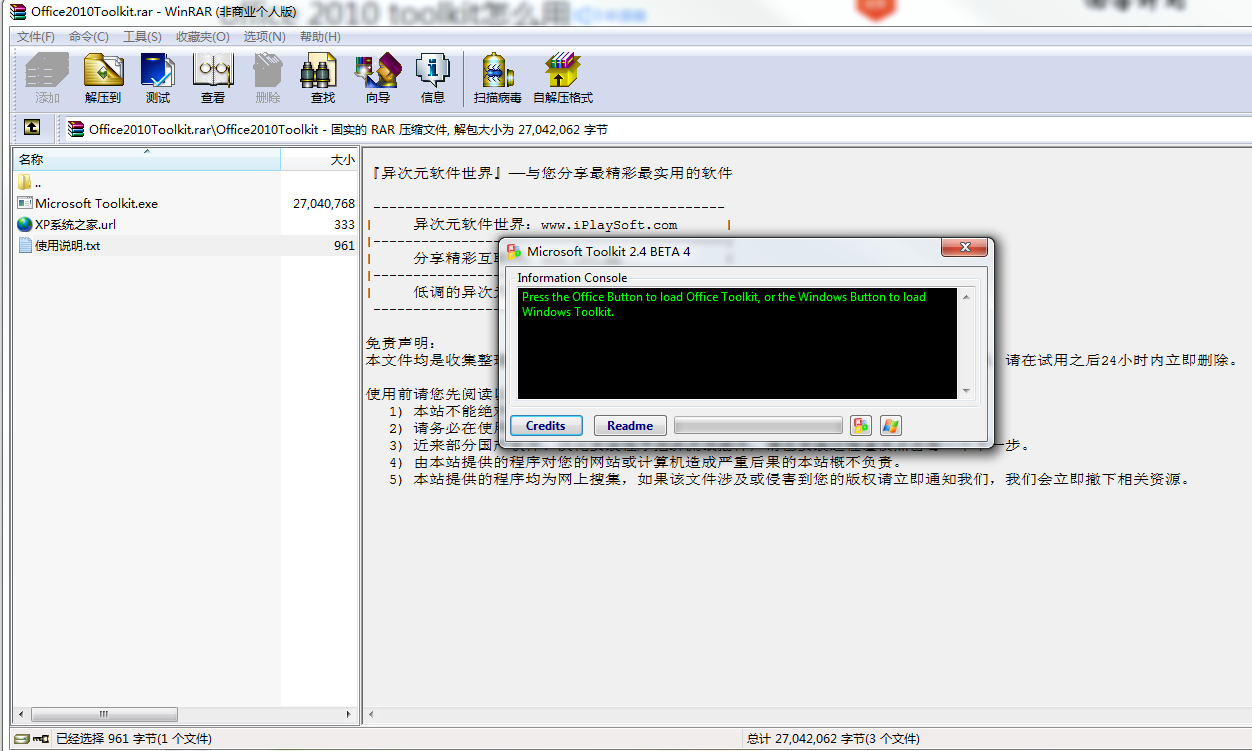This screenshot has height=751, width=1252.
Task: Click the progress bar in Toolkit dialog
Action: pos(758,426)
